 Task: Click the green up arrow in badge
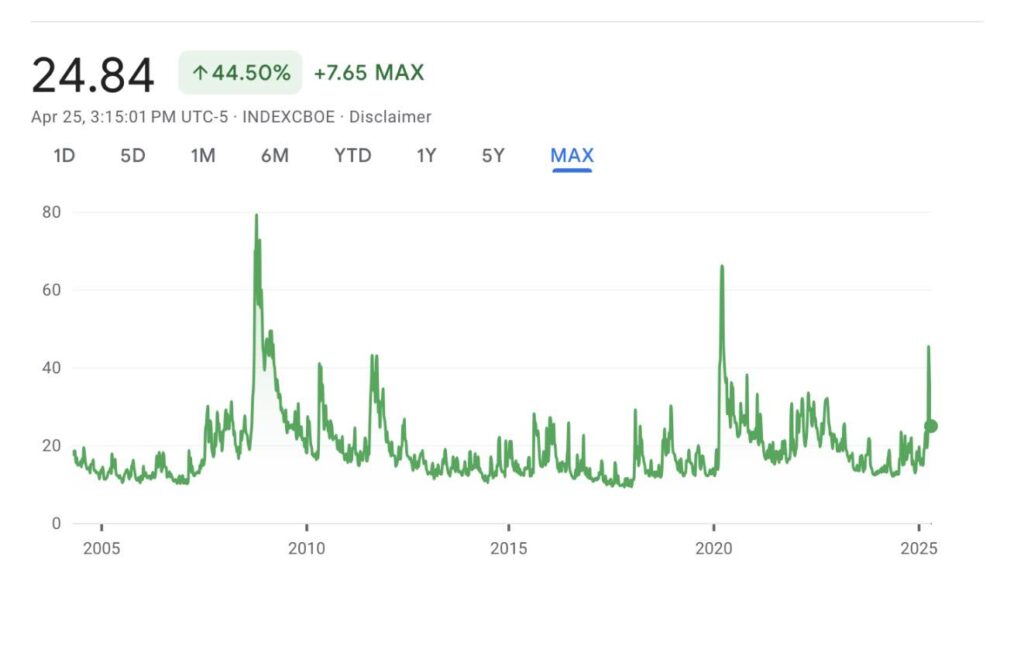tap(200, 73)
